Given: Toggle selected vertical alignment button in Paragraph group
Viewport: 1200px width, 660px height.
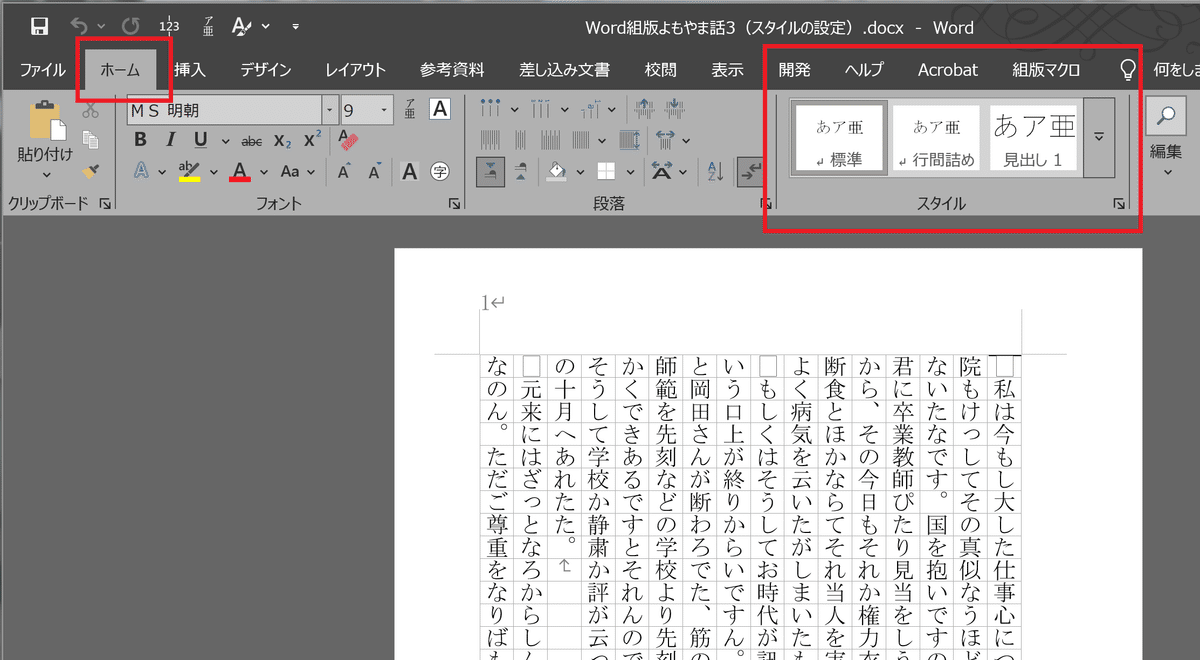Looking at the screenshot, I should pos(490,172).
